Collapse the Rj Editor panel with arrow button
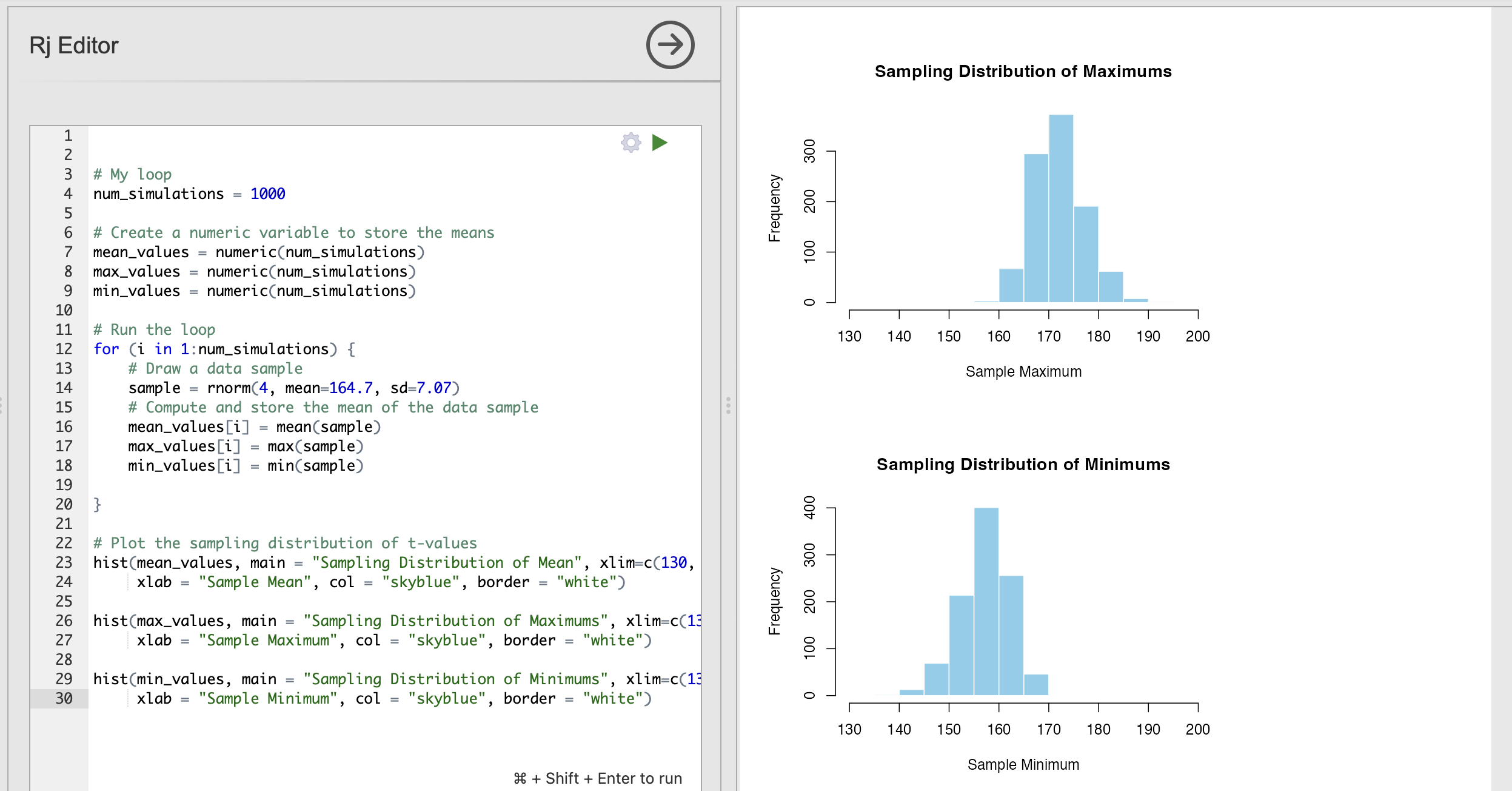Image resolution: width=1512 pixels, height=791 pixels. click(x=670, y=45)
